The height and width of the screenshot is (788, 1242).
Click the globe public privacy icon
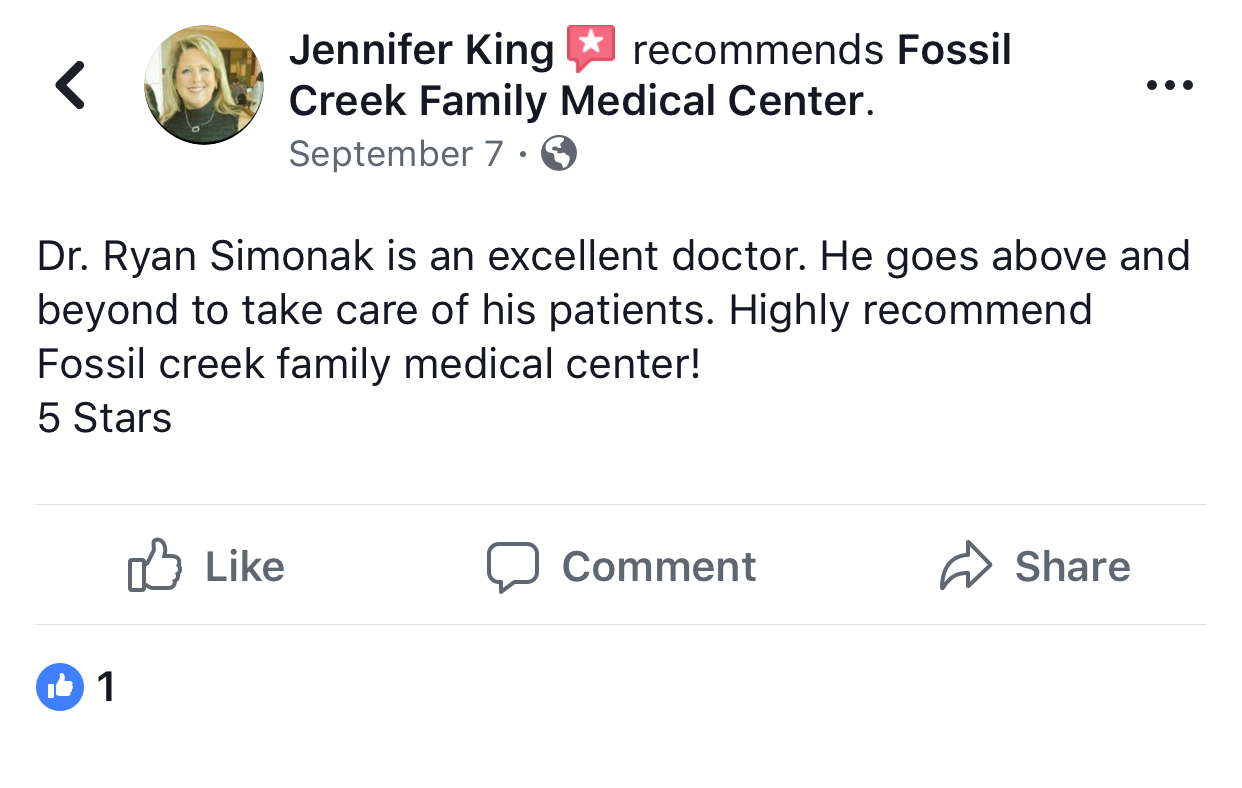click(559, 154)
